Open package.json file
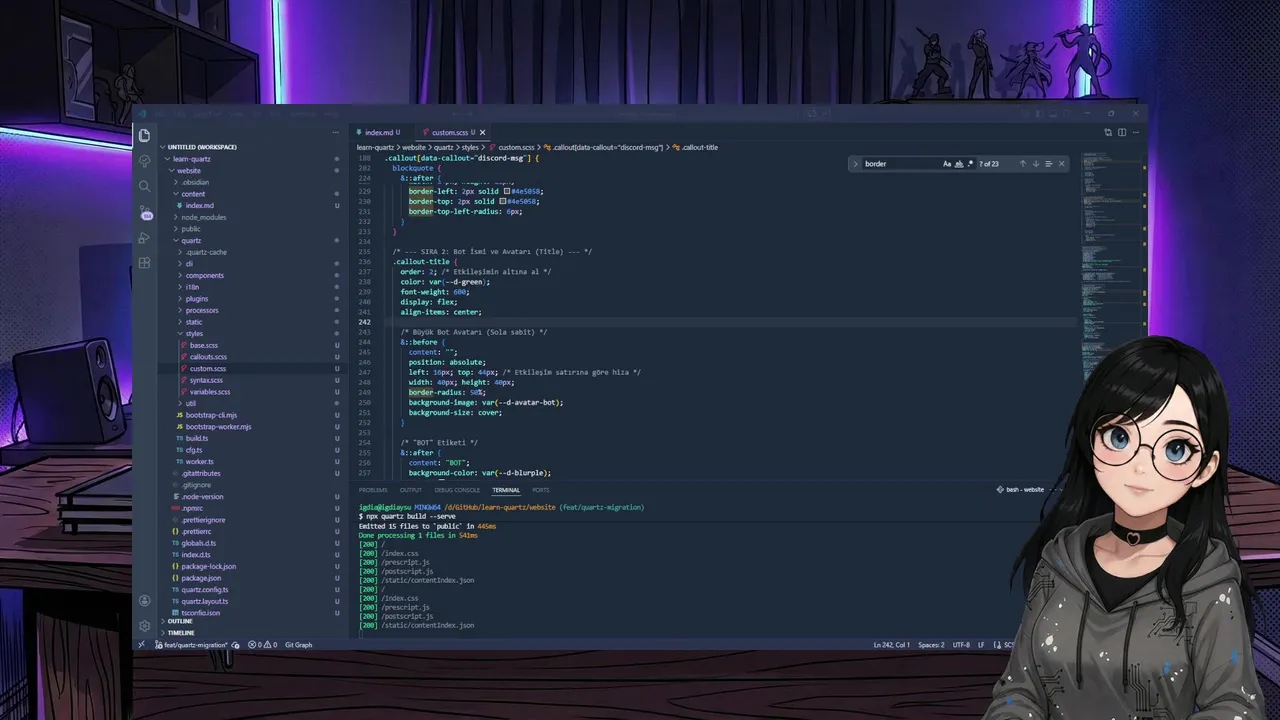 pyautogui.click(x=201, y=578)
